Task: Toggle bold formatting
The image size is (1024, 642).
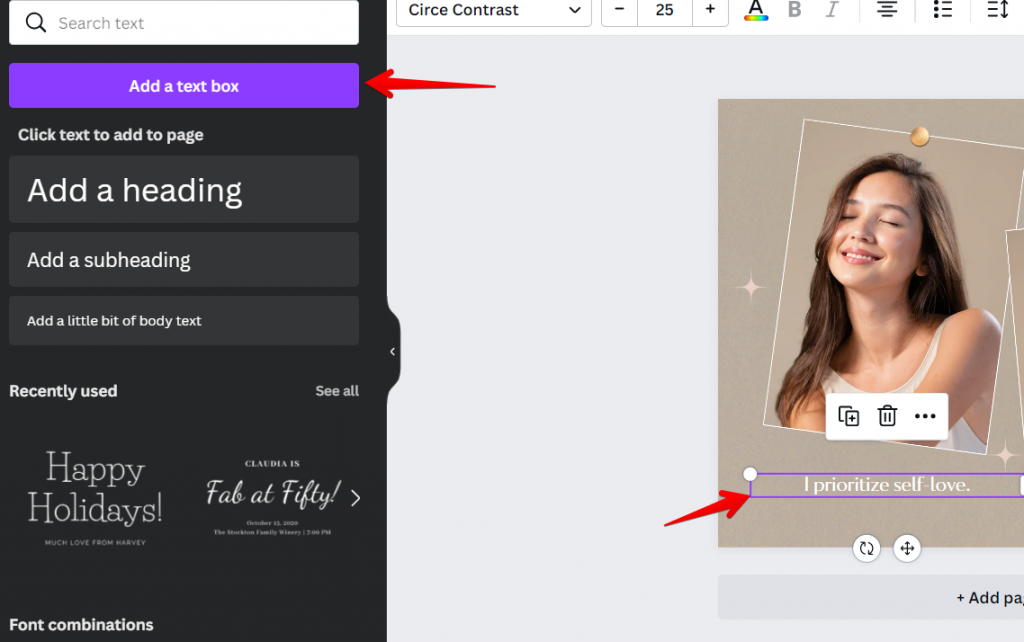Action: [794, 10]
